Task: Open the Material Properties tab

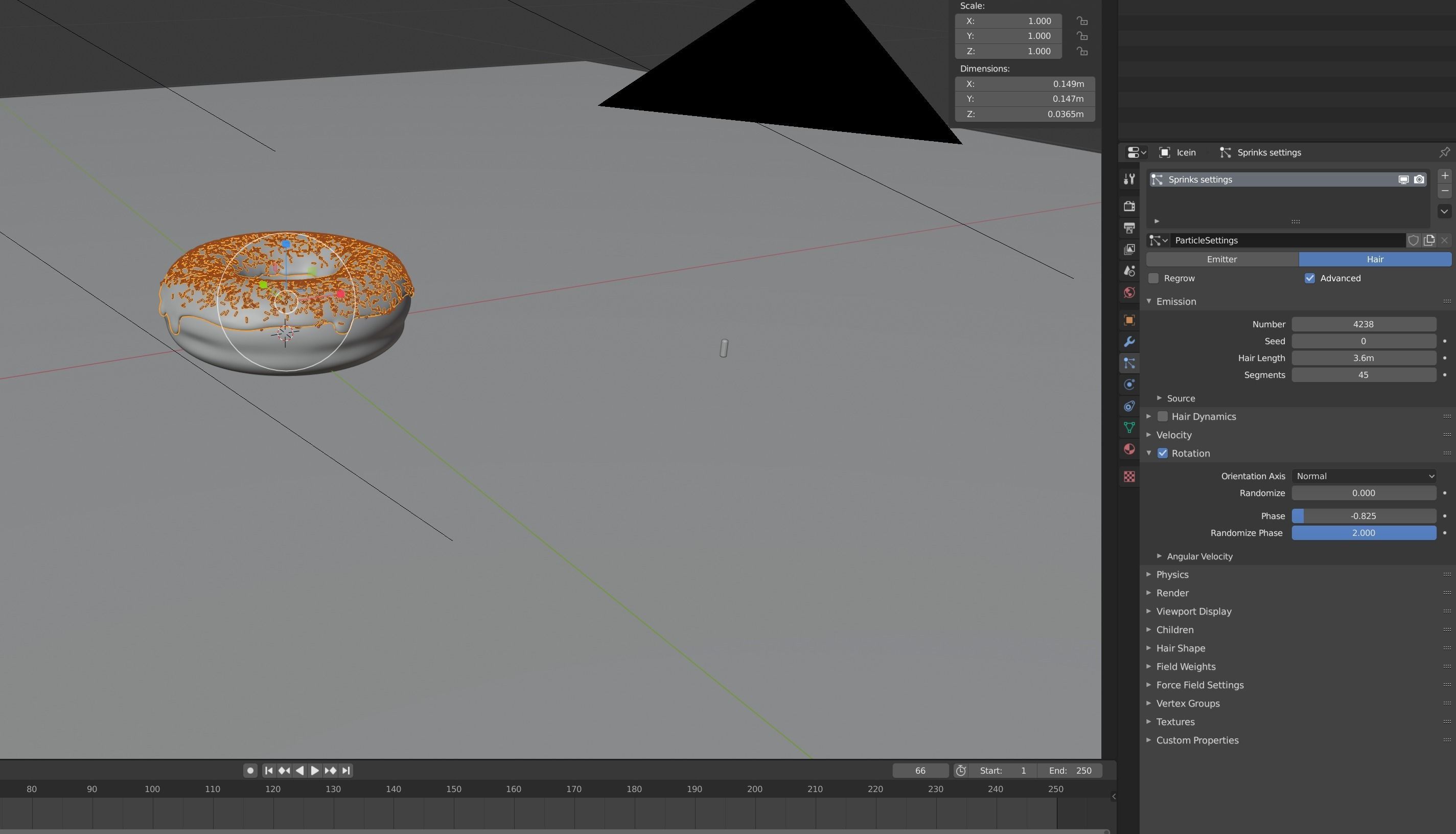Action: pos(1128,448)
